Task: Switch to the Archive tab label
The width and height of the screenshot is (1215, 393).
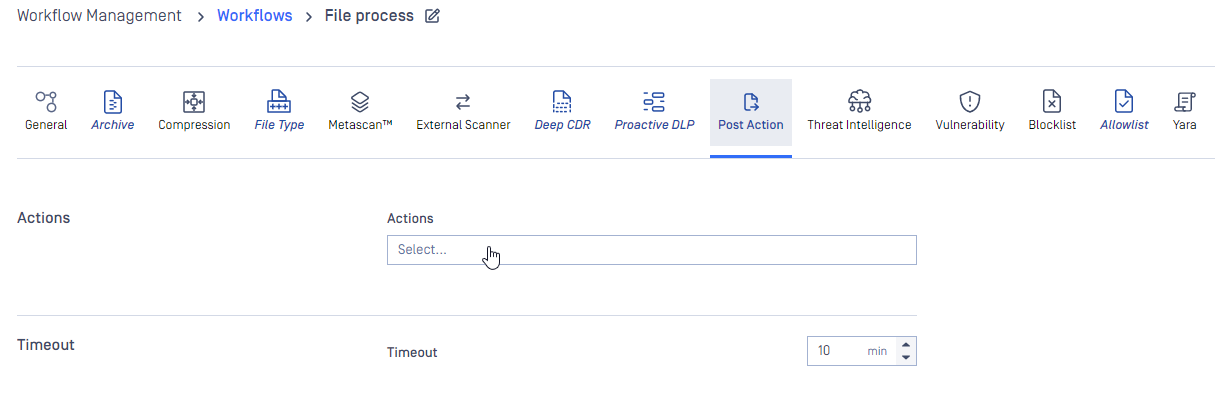Action: tap(113, 125)
